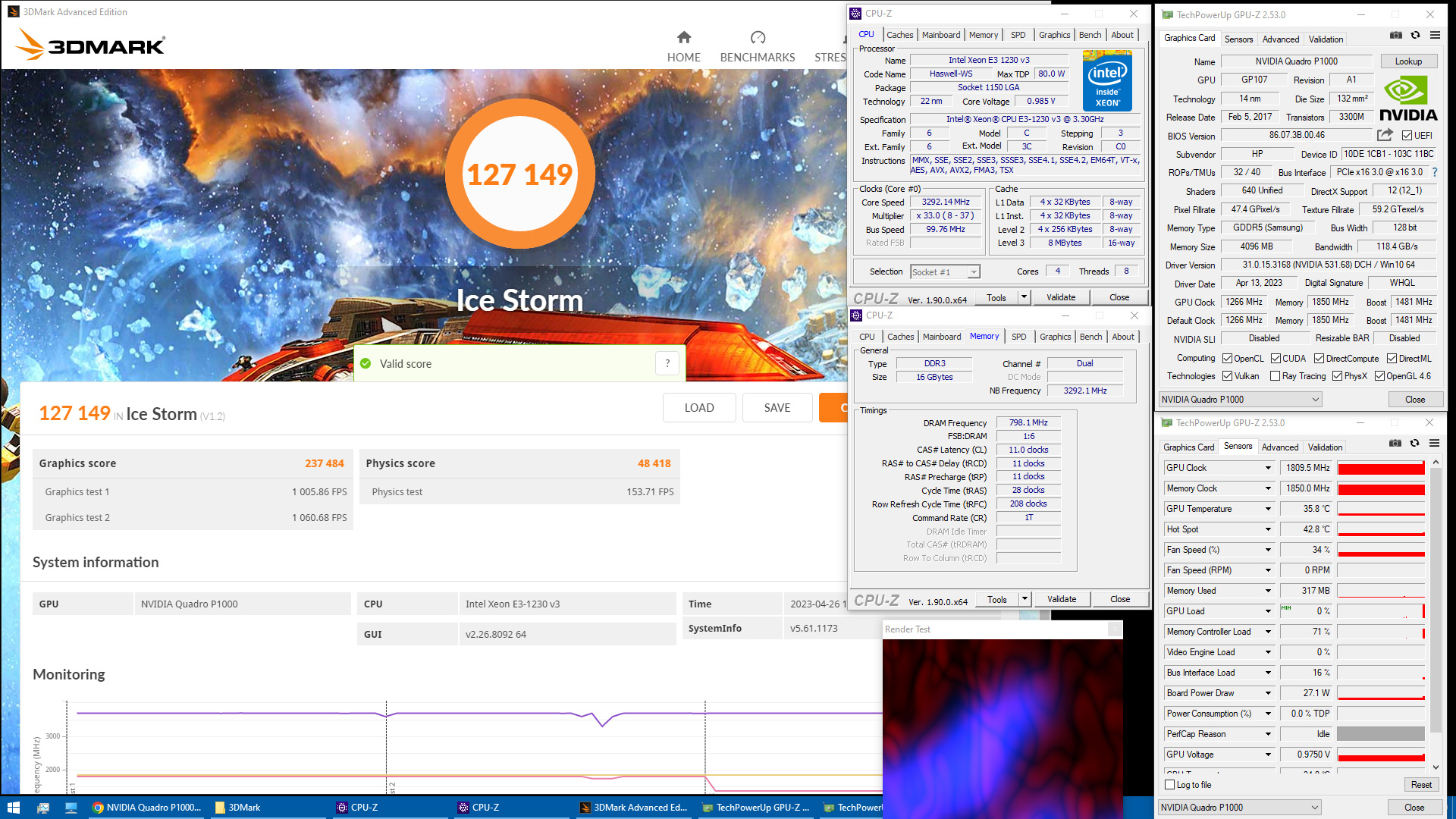
Task: Open the SPD tab in lower CPU-Z
Action: point(1018,337)
